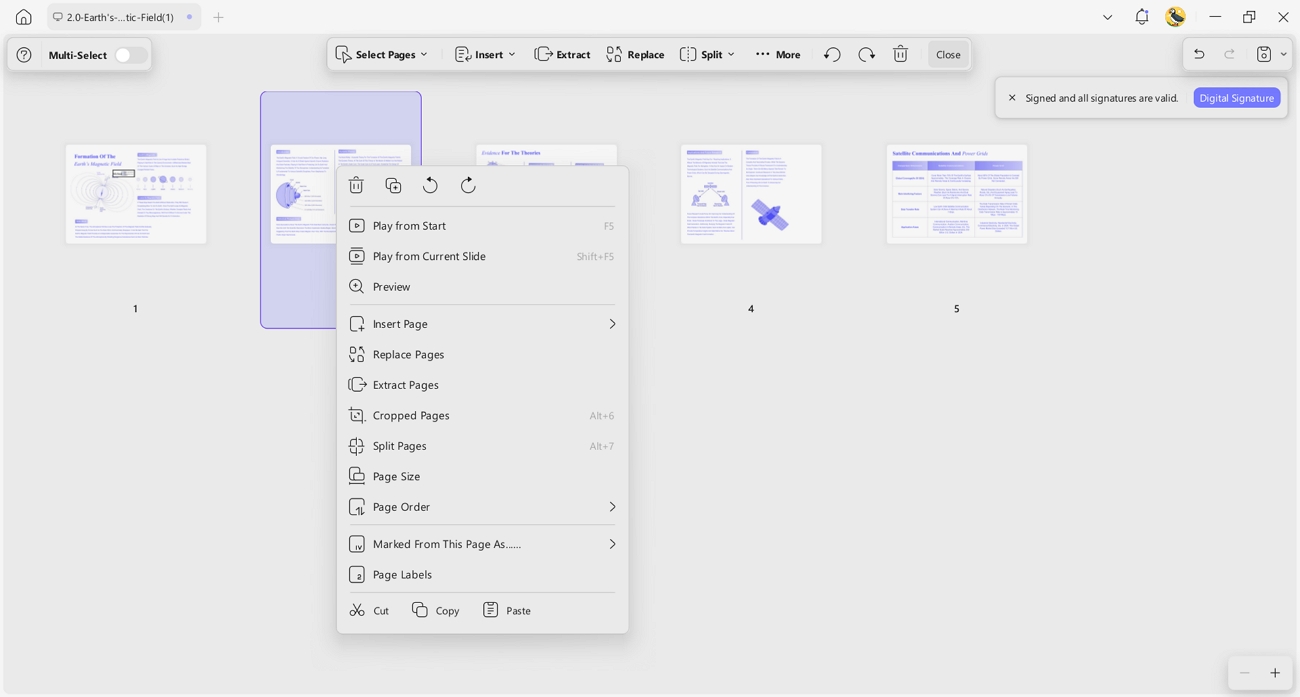The height and width of the screenshot is (697, 1300).
Task: Select page 4 thumbnail with satellite
Action: pos(751,194)
